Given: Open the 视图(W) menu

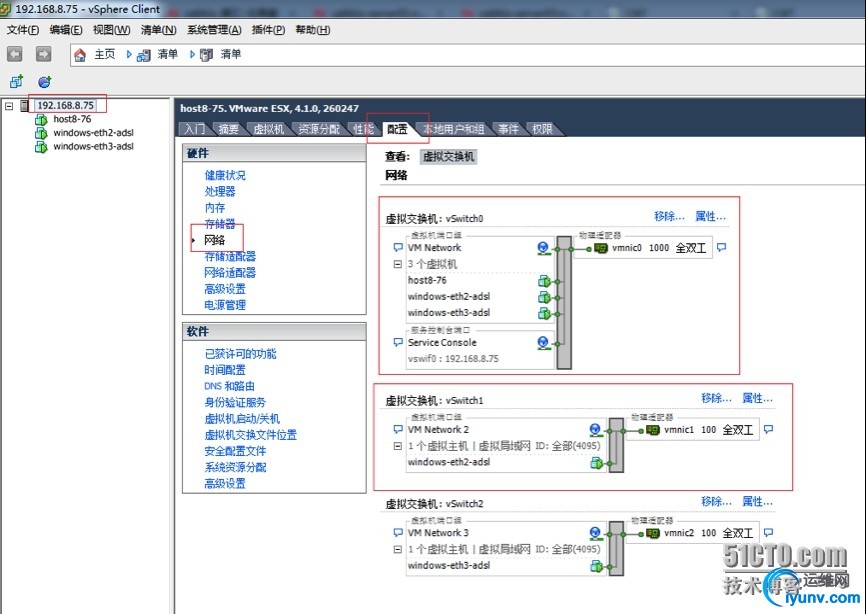Looking at the screenshot, I should (x=112, y=30).
